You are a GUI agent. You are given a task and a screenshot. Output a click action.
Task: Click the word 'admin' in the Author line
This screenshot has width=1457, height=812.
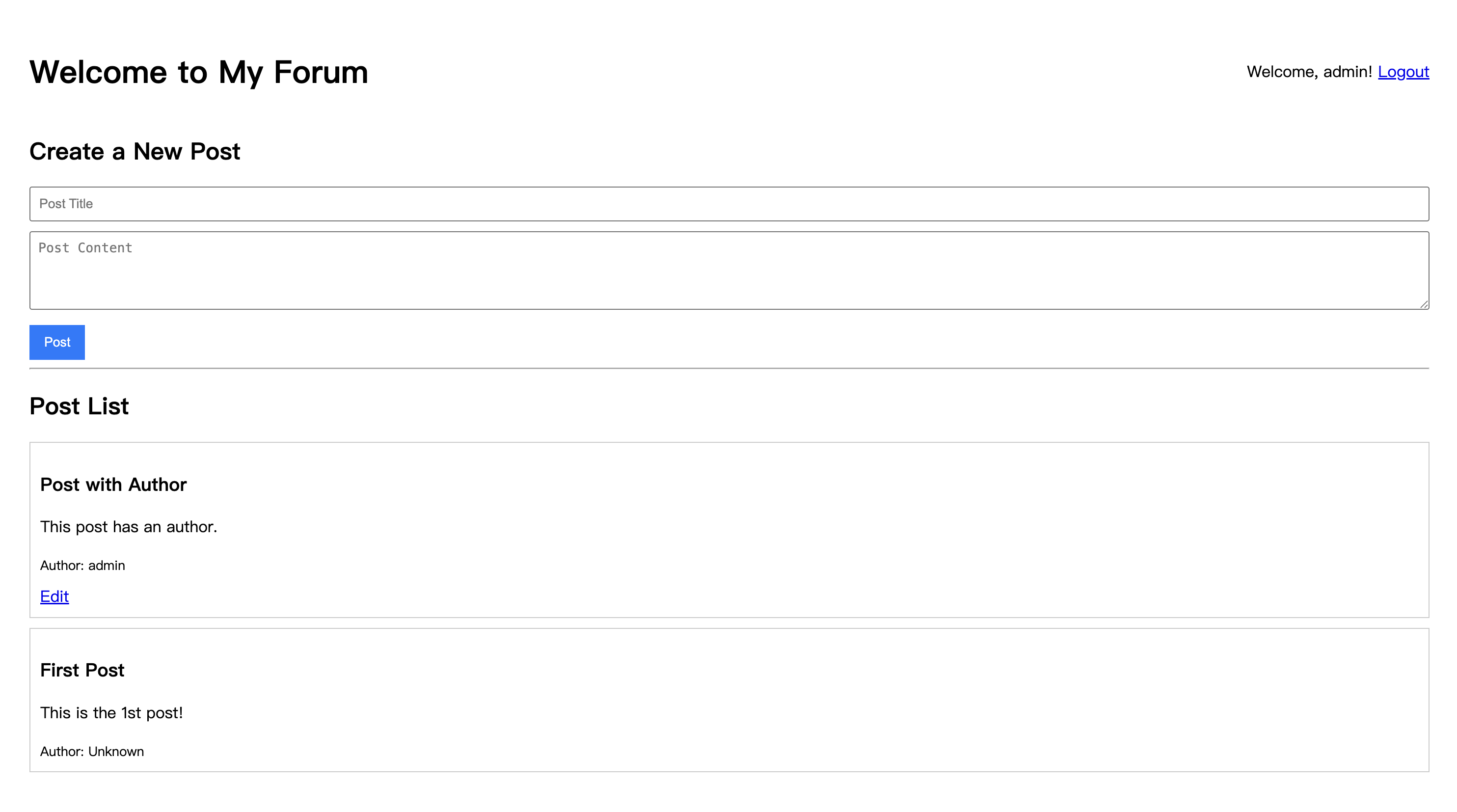[x=107, y=566]
